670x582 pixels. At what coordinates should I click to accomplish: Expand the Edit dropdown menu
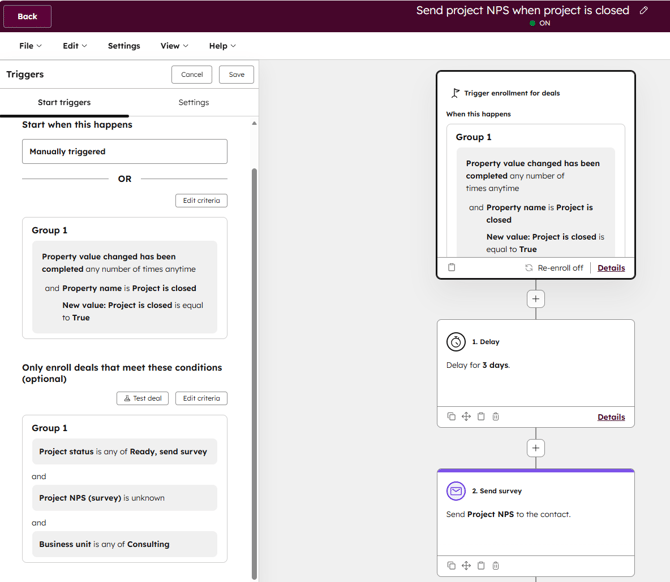pyautogui.click(x=75, y=46)
